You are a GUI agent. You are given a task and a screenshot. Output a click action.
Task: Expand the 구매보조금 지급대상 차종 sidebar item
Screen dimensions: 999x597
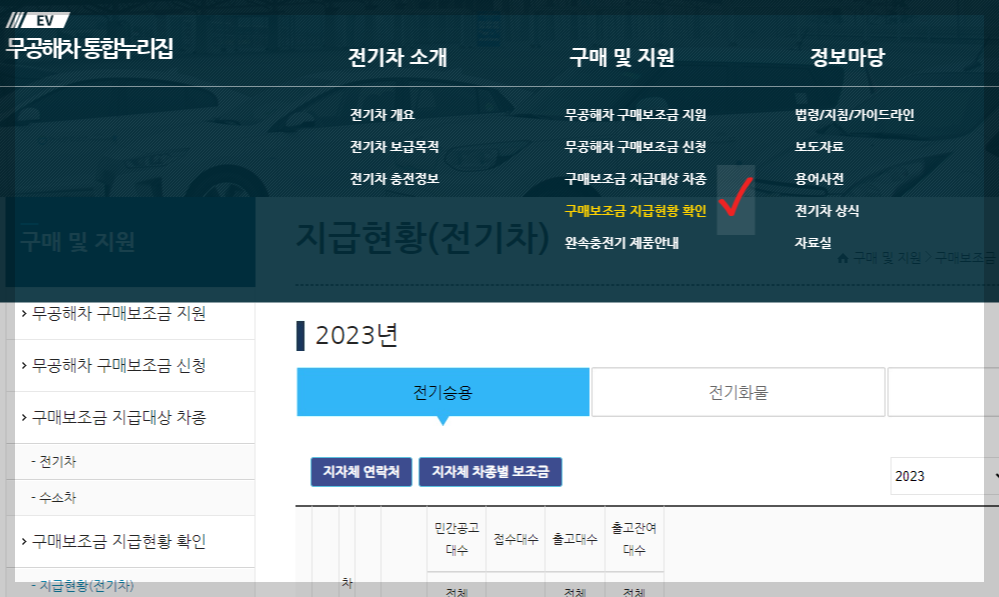click(125, 417)
